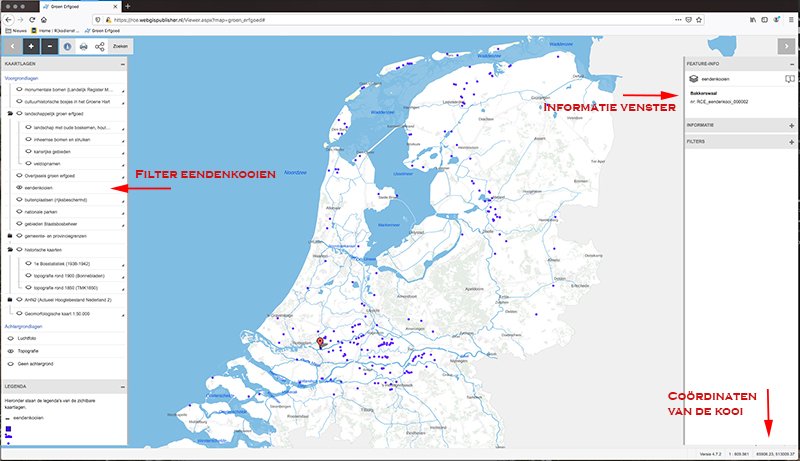Open the share map icon
800x461 pixels.
[x=101, y=46]
